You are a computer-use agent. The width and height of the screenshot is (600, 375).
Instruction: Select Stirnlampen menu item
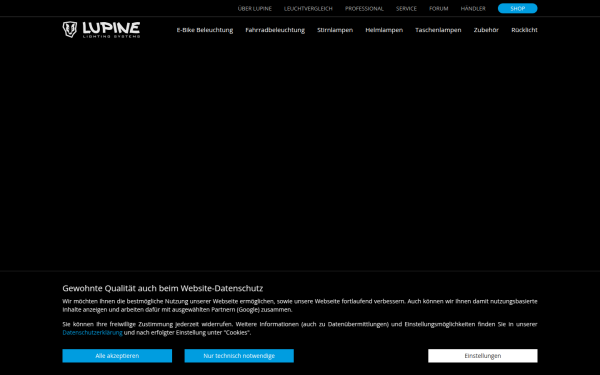335,30
